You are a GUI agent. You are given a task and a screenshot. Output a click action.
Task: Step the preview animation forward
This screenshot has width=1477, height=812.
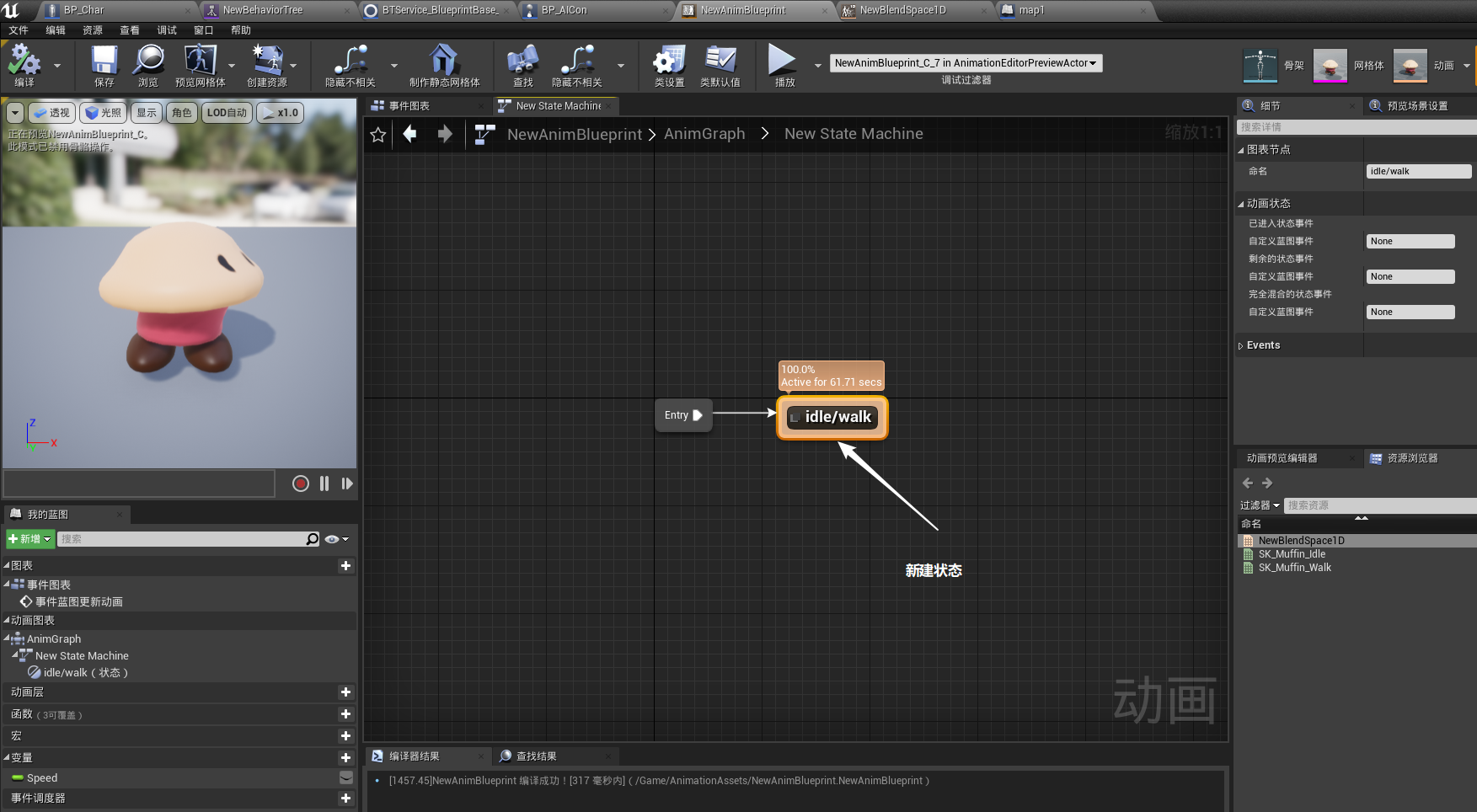pyautogui.click(x=347, y=483)
